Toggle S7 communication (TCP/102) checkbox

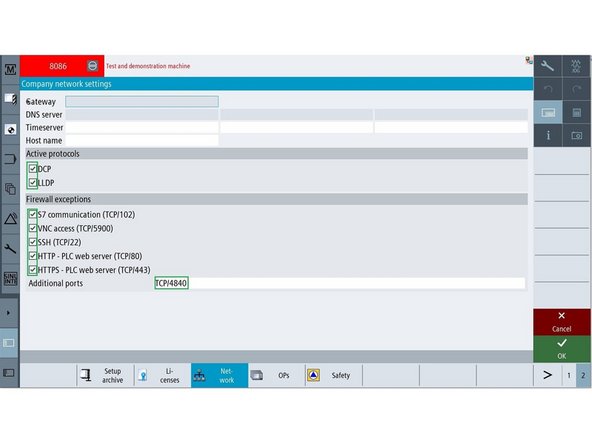point(33,214)
